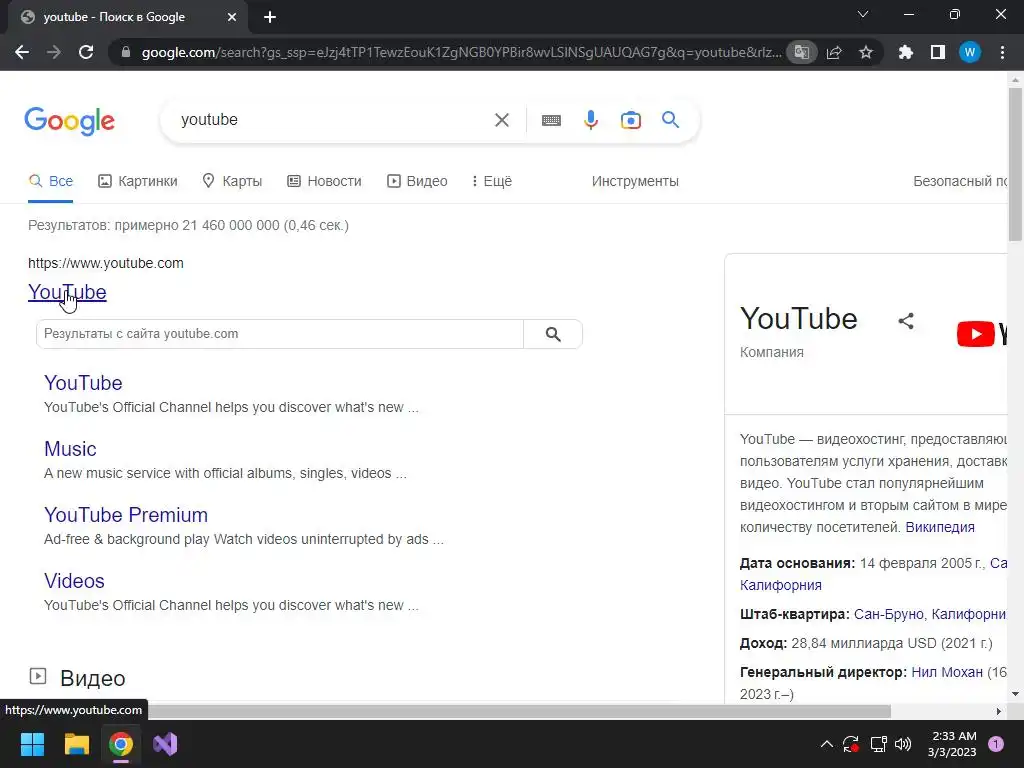This screenshot has height=768, width=1024.
Task: Open the Chrome three-dot menu
Action: tap(1002, 52)
